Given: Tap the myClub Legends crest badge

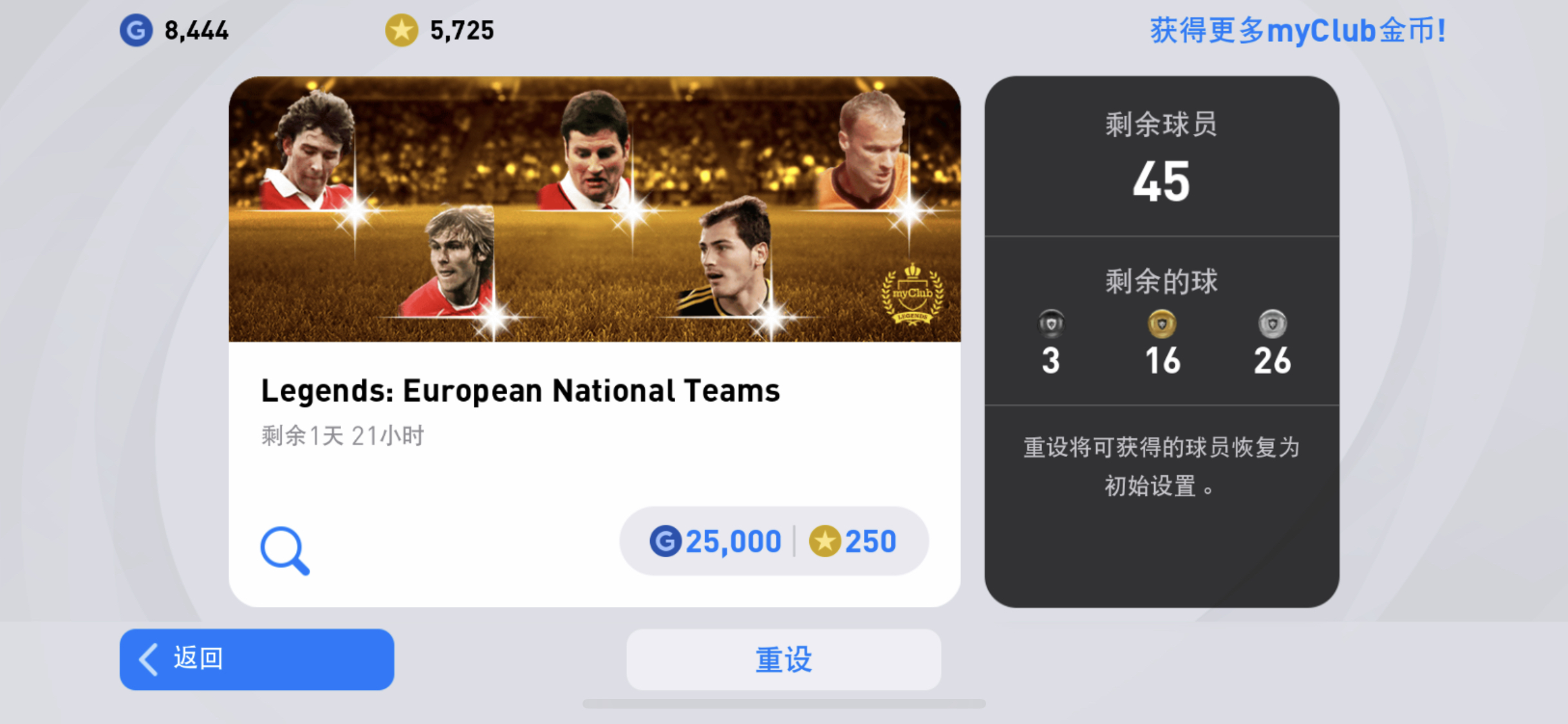Looking at the screenshot, I should point(912,294).
